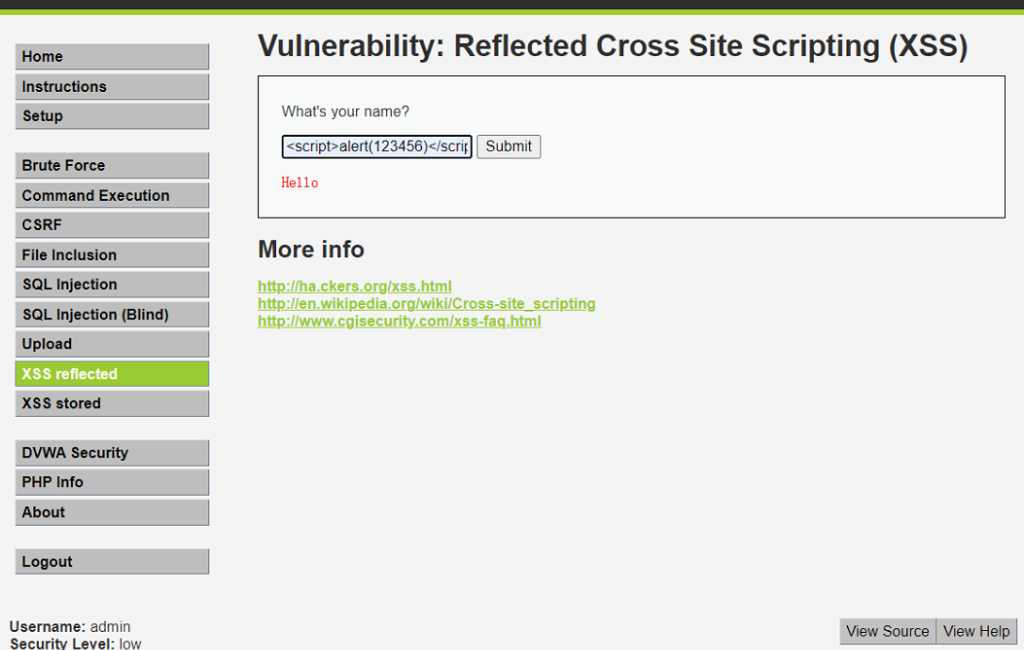Open the Setup page
Screen dimensions: 1024x650
click(111, 116)
